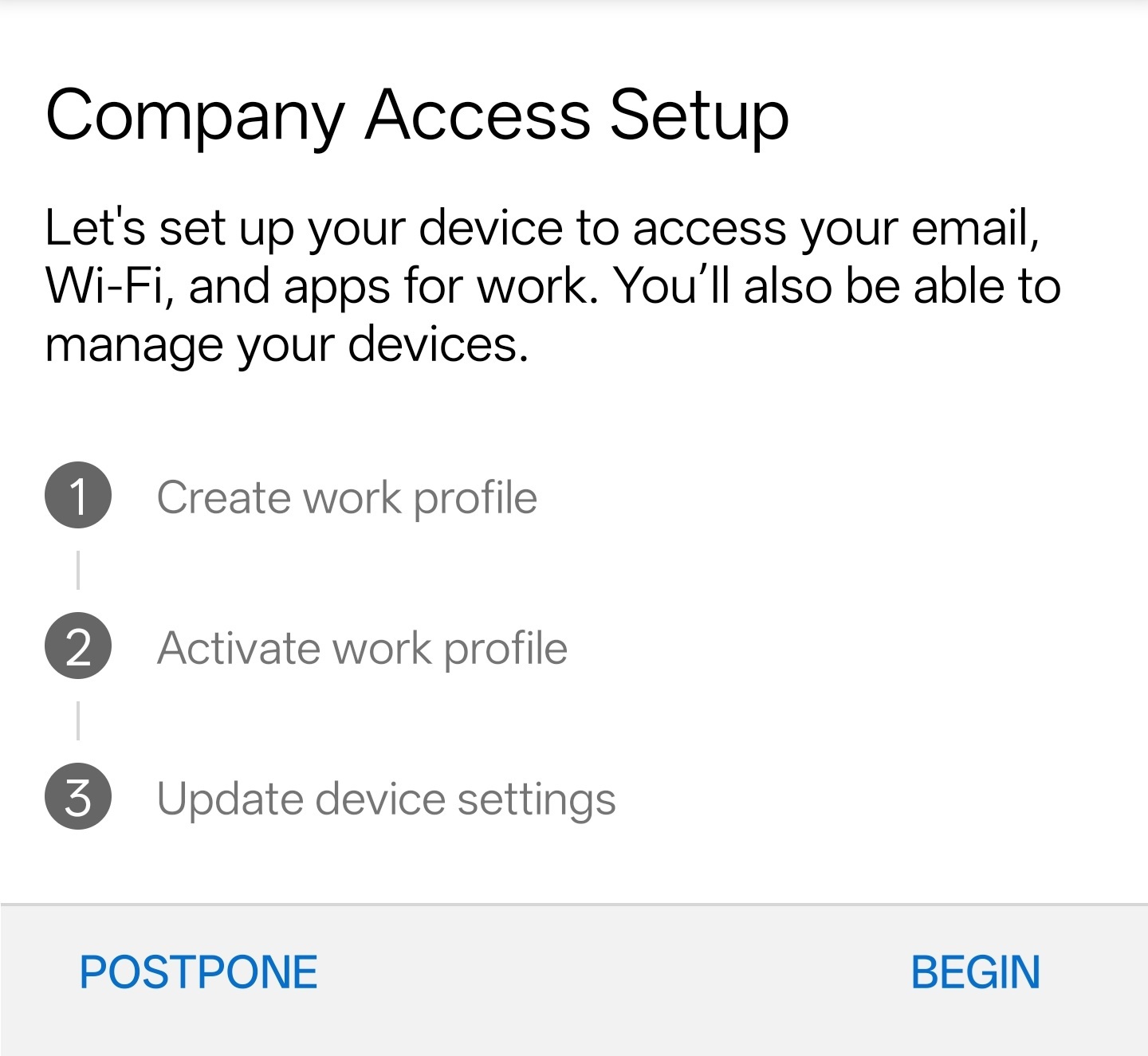Click the phrase manage your devices
The width and height of the screenshot is (1148, 1056).
287,345
